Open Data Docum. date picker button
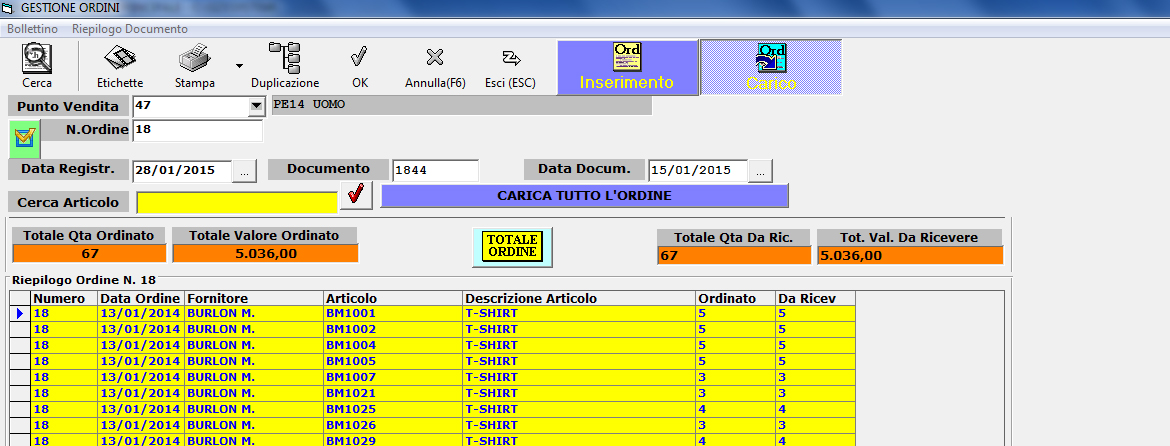 click(x=760, y=172)
